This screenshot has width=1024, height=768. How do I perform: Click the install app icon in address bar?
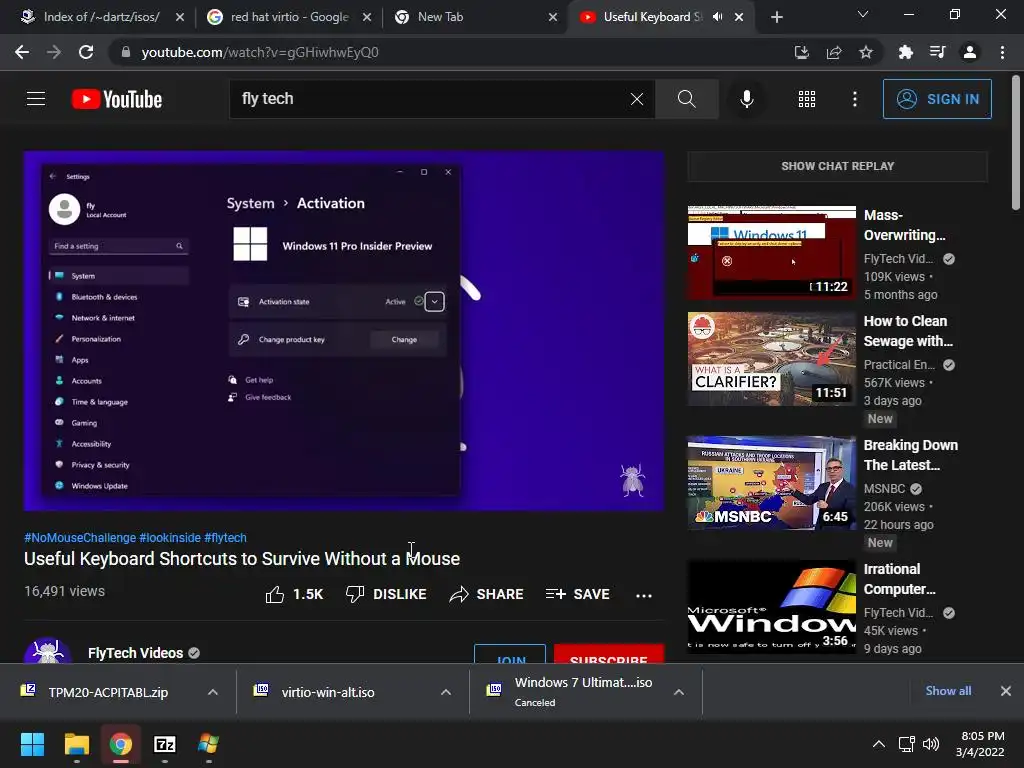pyautogui.click(x=801, y=52)
